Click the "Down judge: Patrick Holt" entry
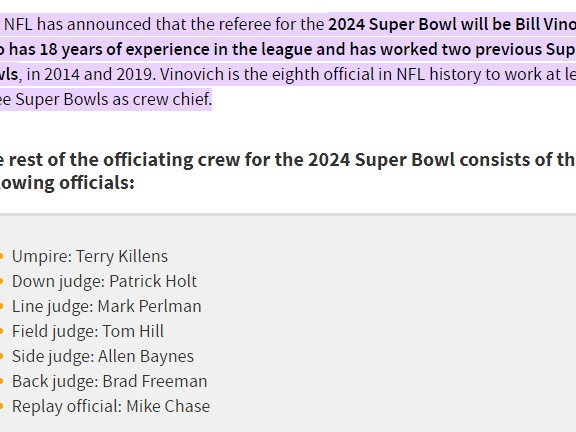The image size is (576, 432). click(104, 281)
